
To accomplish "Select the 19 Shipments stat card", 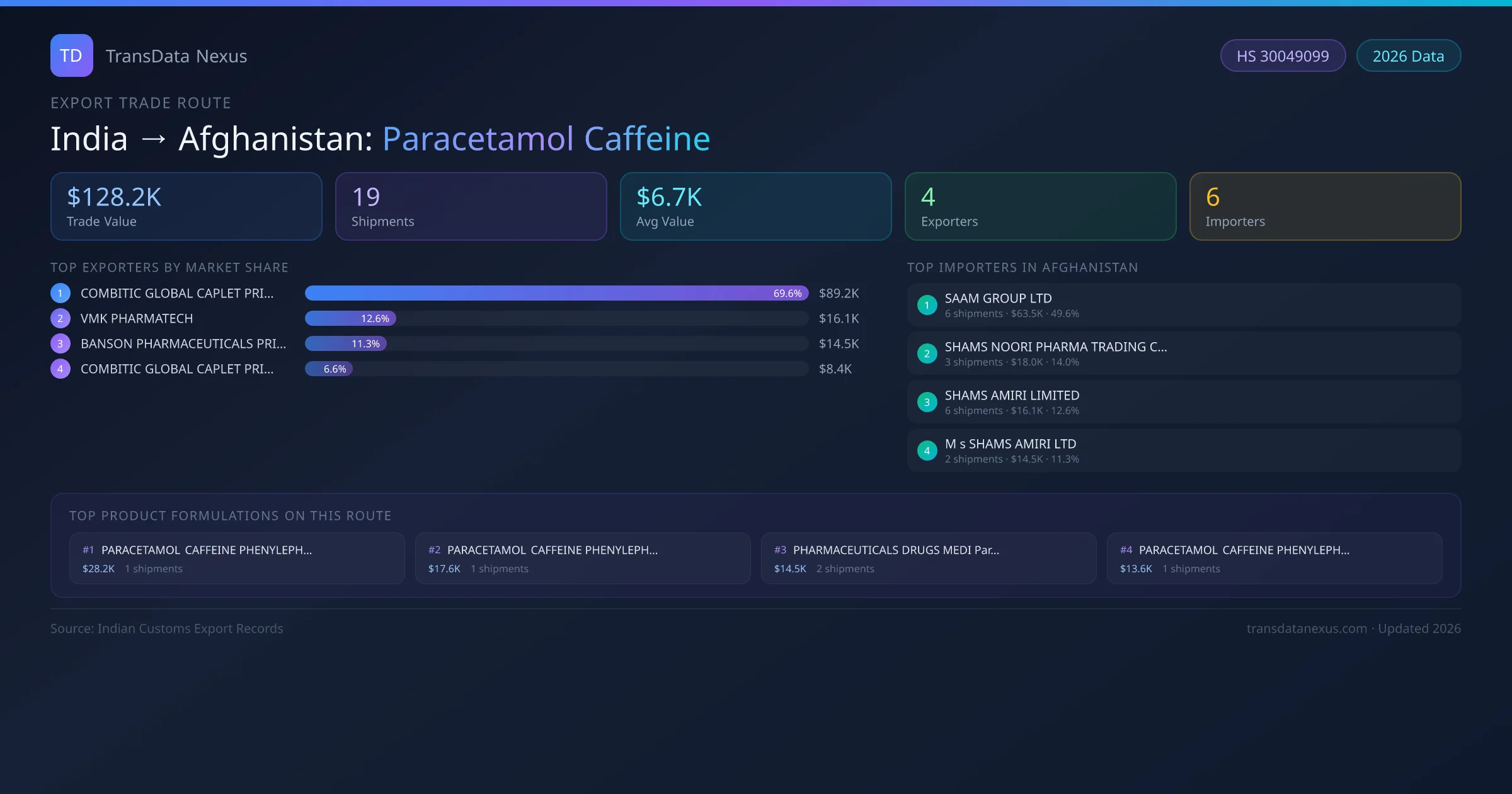I will coord(471,207).
